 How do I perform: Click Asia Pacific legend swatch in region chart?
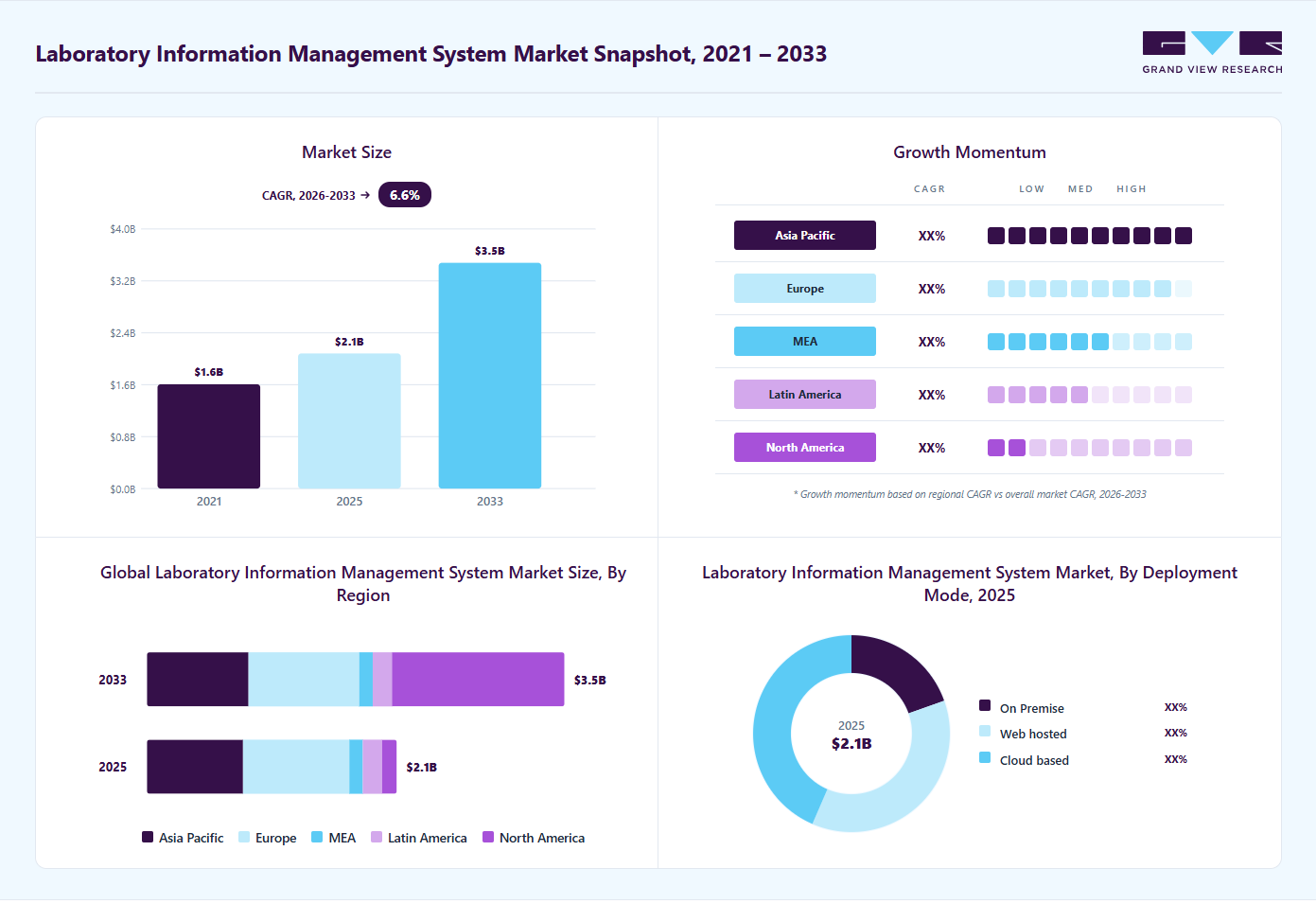[148, 837]
